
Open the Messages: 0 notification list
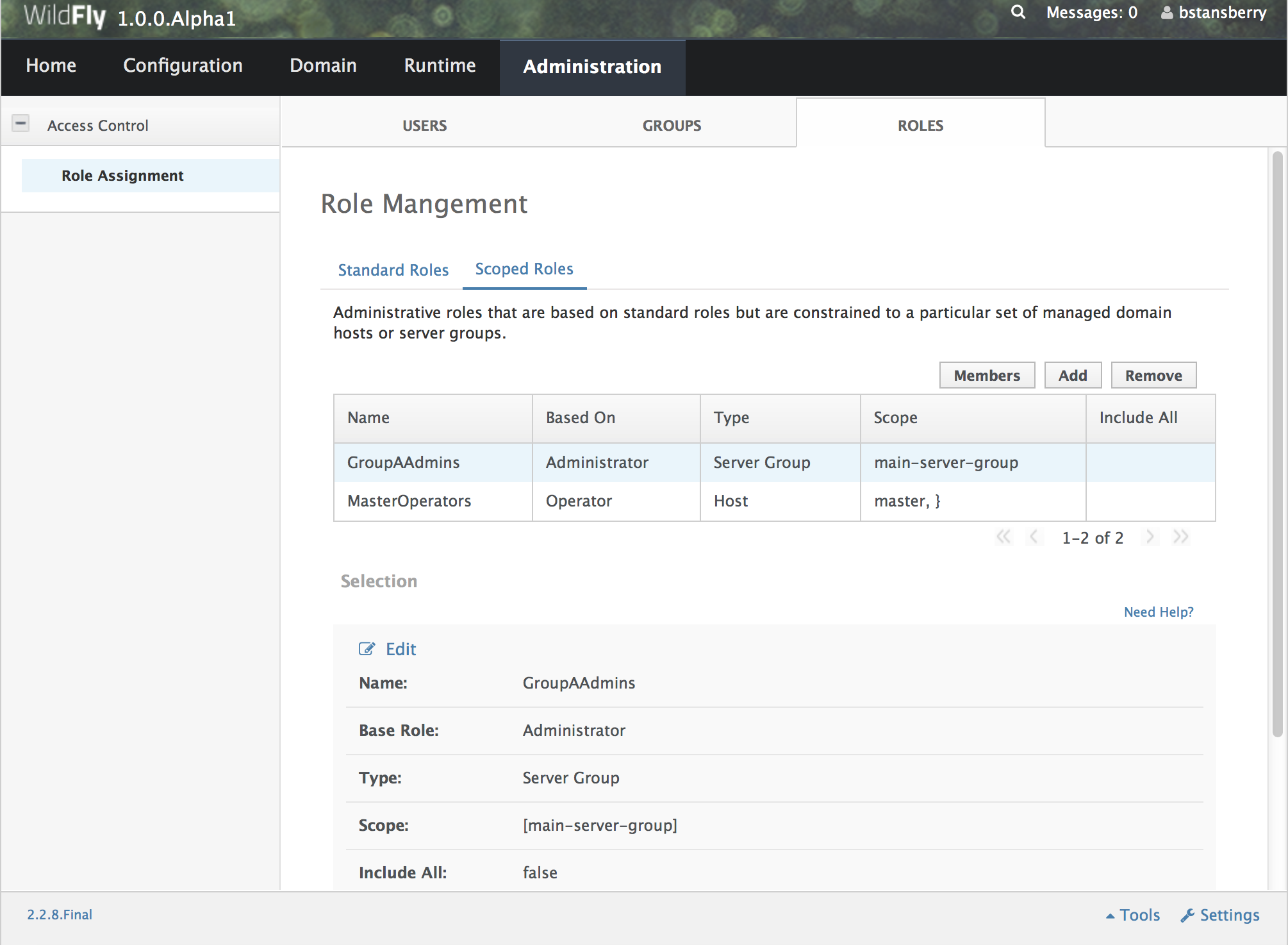[x=1091, y=13]
